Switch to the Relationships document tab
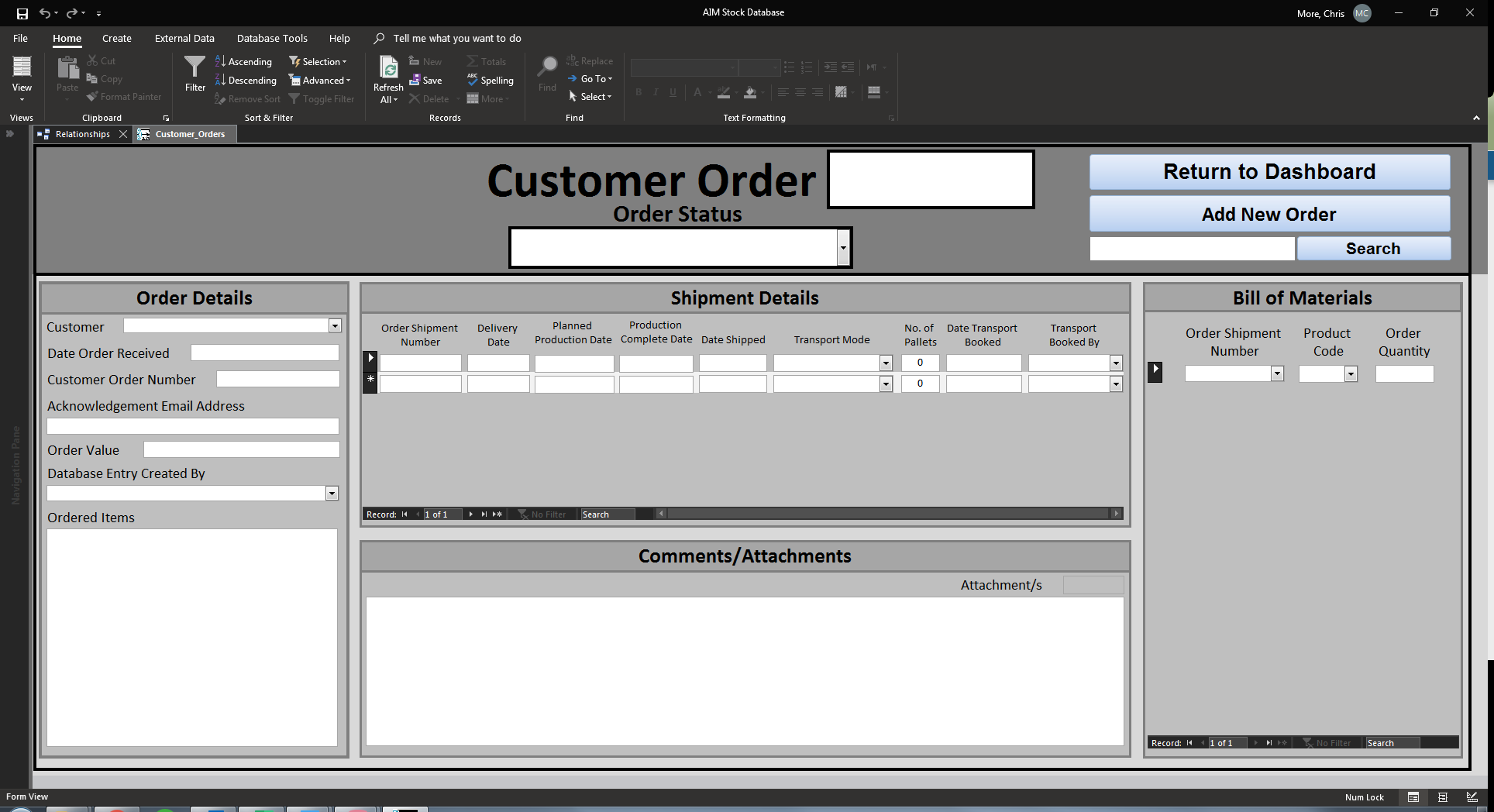The height and width of the screenshot is (812, 1494). tap(82, 134)
